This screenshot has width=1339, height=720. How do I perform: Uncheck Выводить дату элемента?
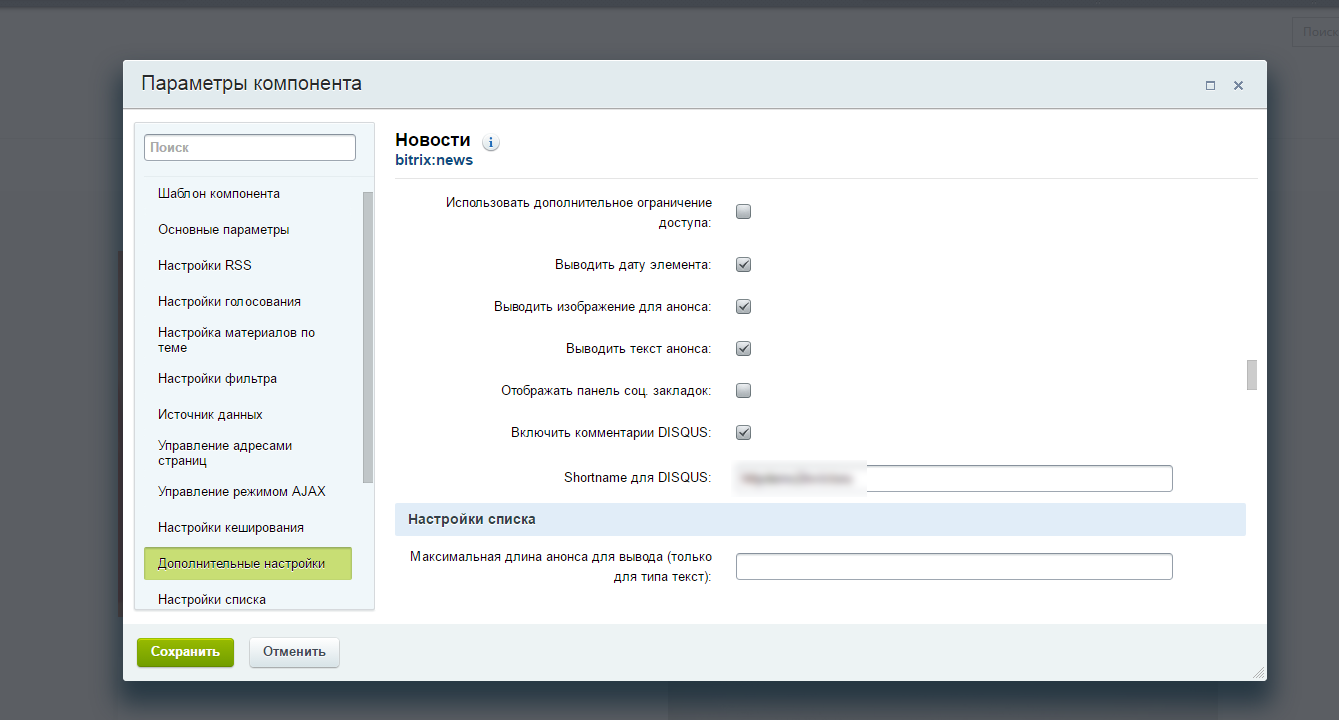[743, 265]
